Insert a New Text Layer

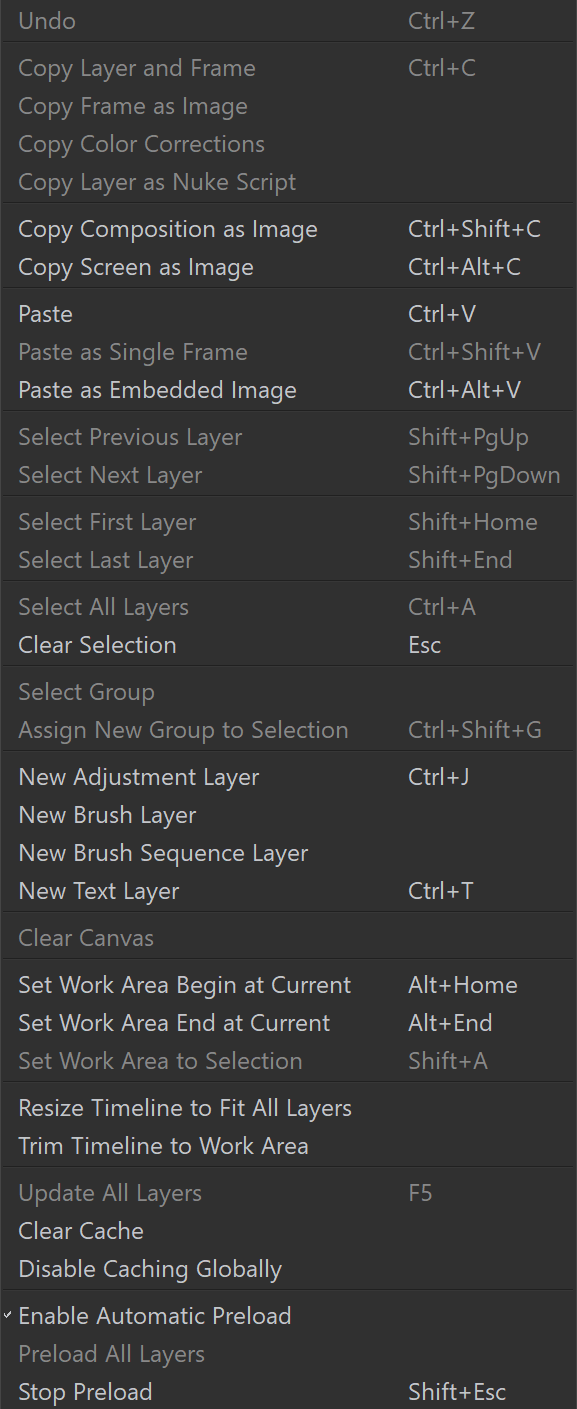(x=288, y=891)
